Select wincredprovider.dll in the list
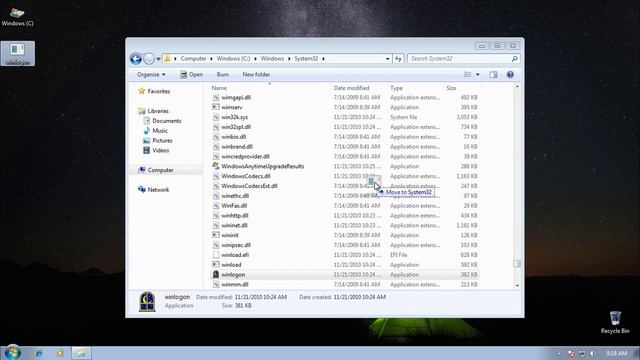Screen dimensions: 640x360 click(x=245, y=156)
